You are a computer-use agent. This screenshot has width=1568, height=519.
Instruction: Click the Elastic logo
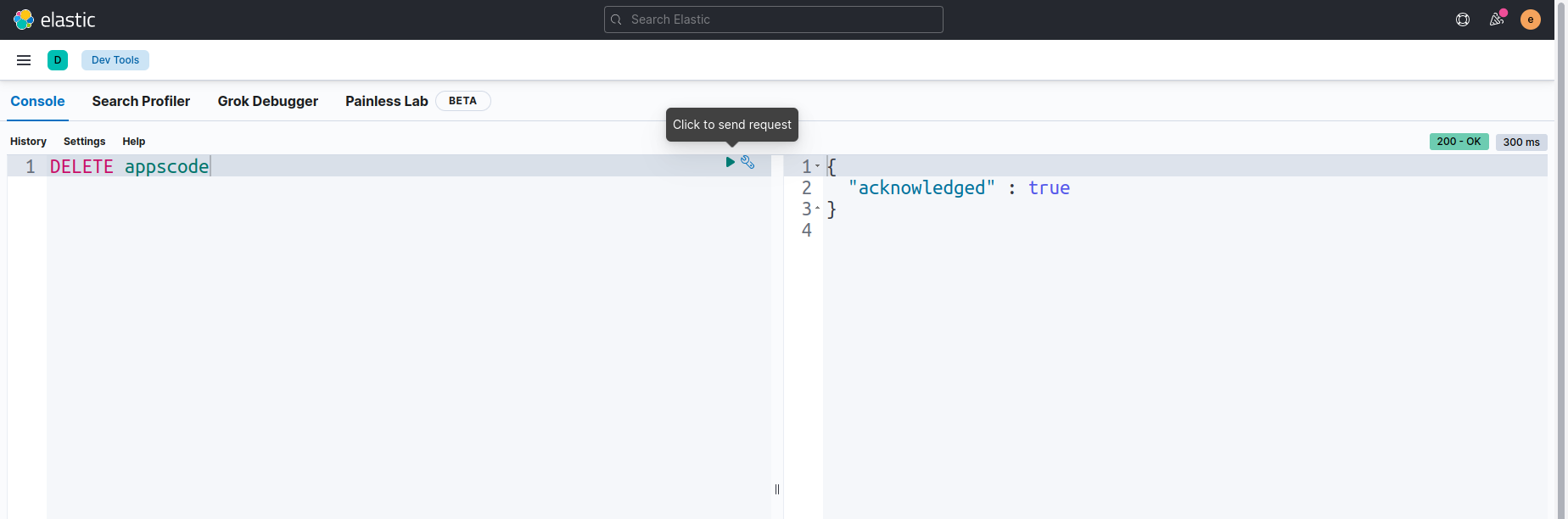pos(54,20)
